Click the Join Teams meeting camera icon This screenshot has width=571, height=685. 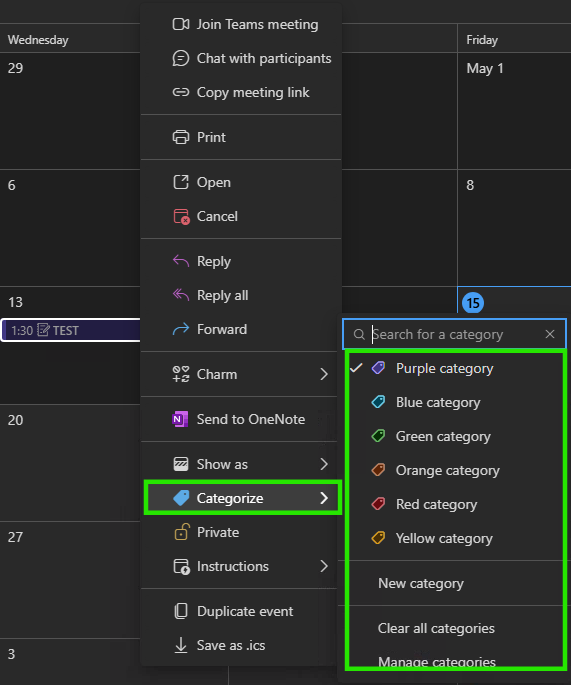point(180,24)
